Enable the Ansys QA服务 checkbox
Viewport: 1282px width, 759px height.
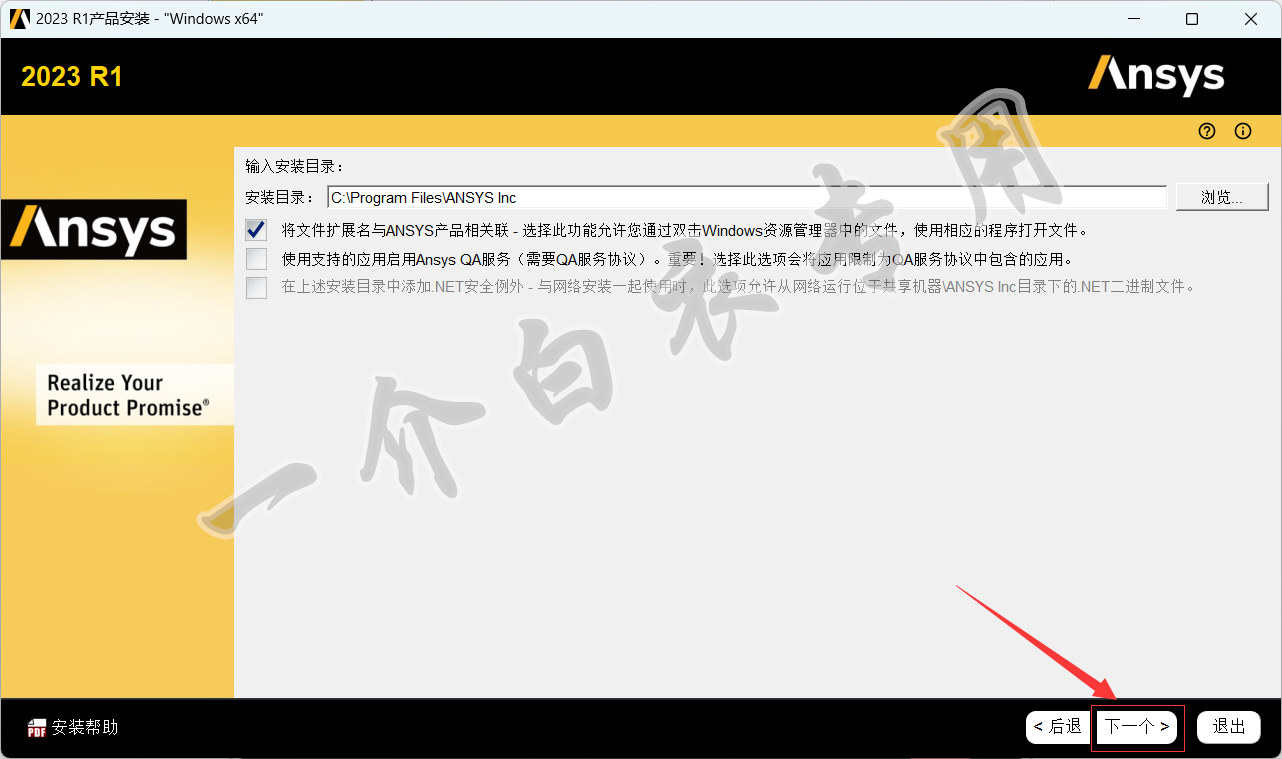click(257, 259)
